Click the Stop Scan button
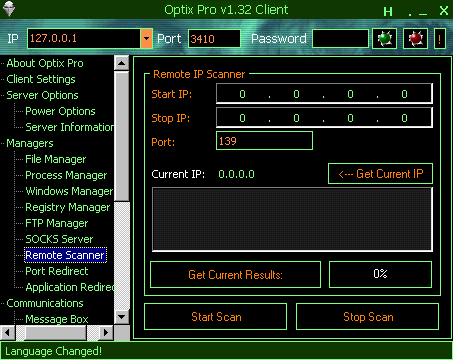This screenshot has width=453, height=360. 368,317
